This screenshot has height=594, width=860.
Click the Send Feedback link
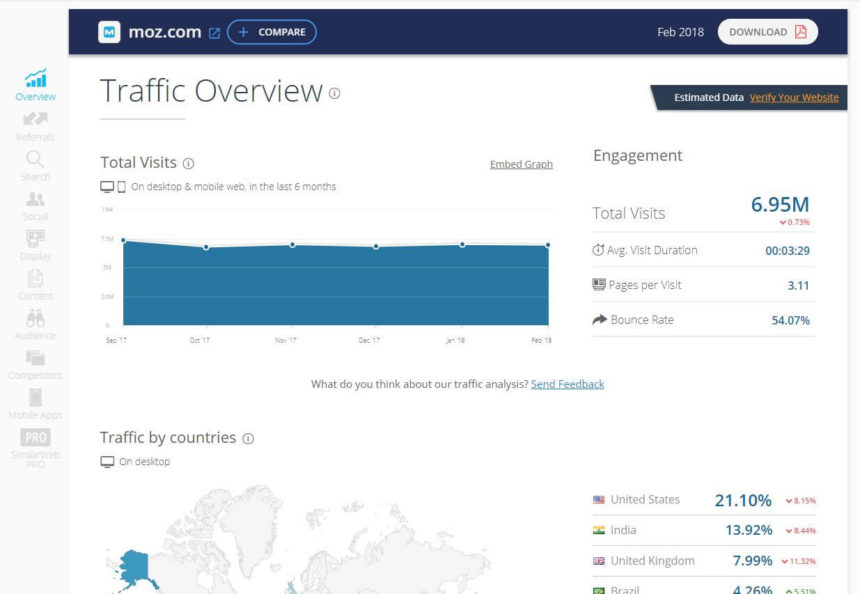(x=567, y=384)
